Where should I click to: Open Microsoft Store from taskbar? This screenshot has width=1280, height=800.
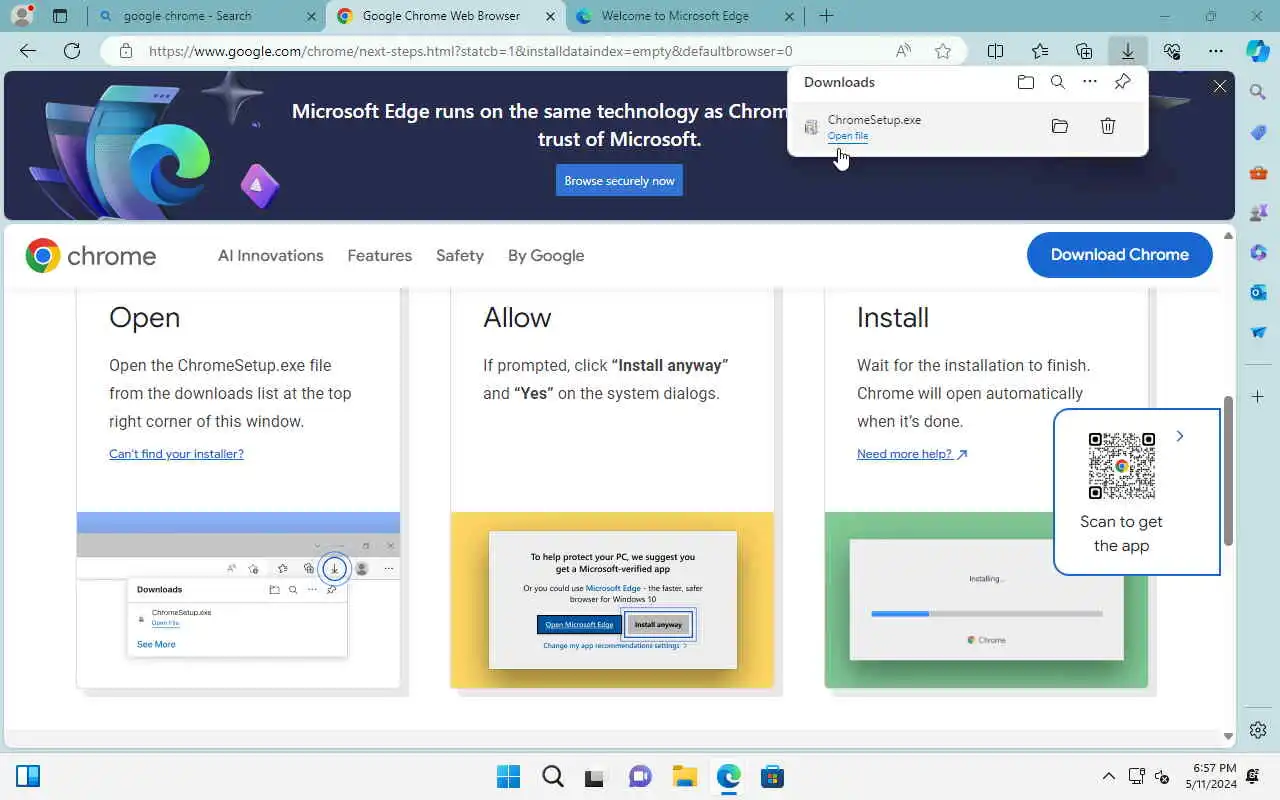pyautogui.click(x=772, y=777)
